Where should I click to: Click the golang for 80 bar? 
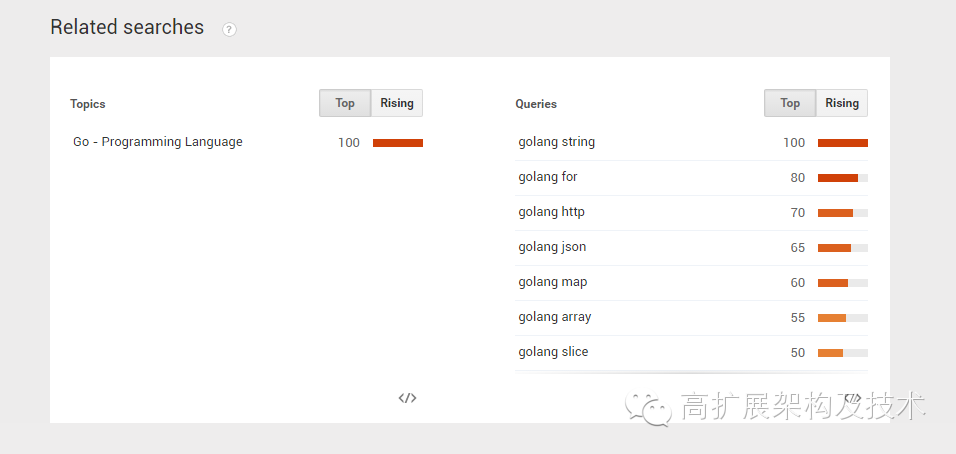tap(843, 178)
